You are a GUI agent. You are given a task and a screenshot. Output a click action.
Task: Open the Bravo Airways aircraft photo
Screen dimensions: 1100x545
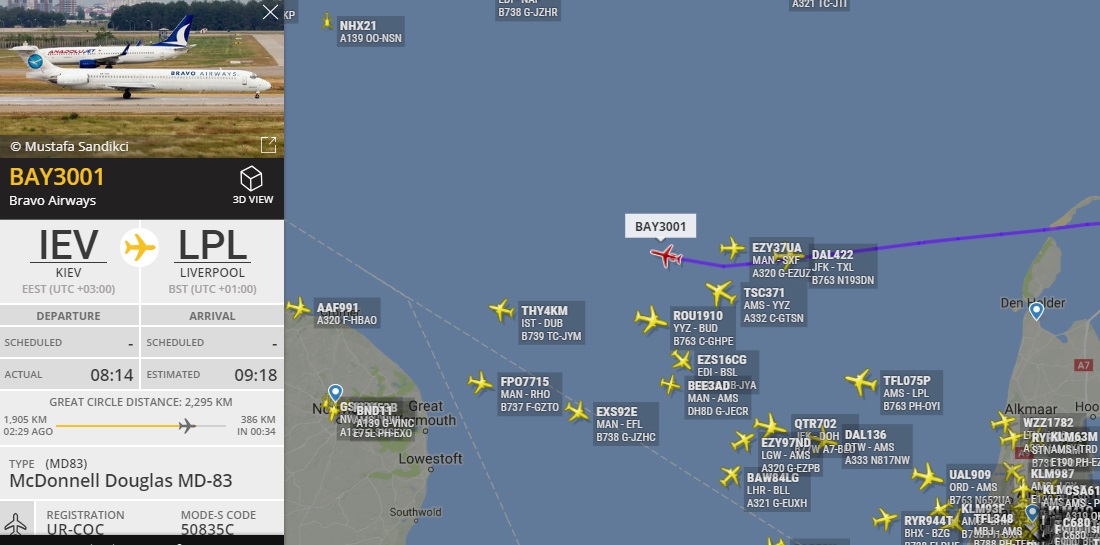coord(142,79)
